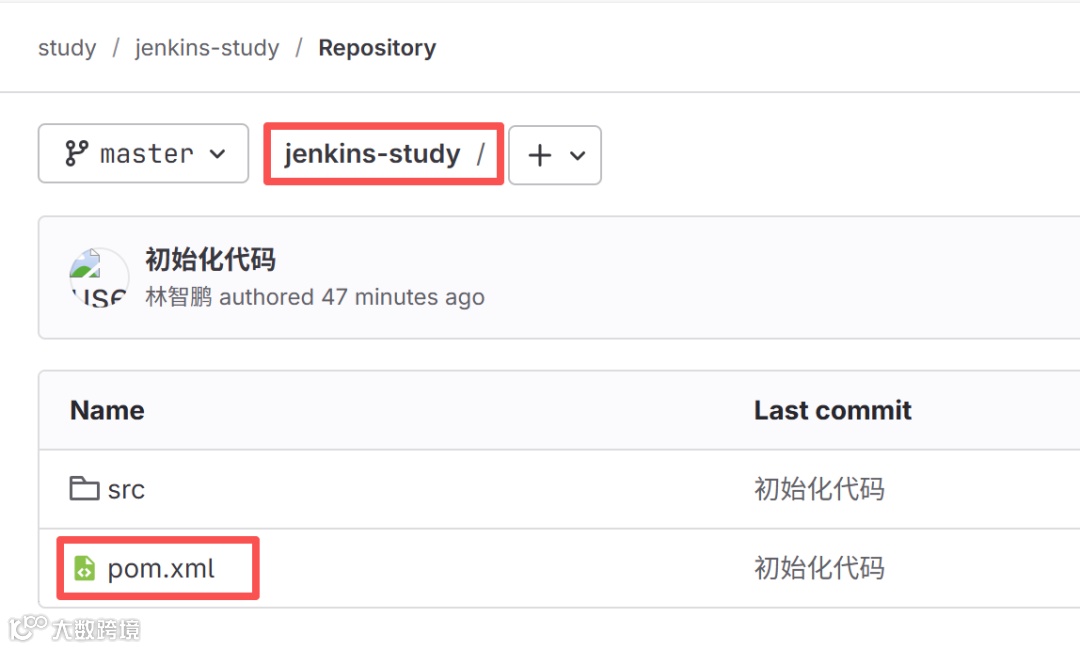Click the pom.xml file type icon
This screenshot has width=1080, height=649.
(85, 568)
